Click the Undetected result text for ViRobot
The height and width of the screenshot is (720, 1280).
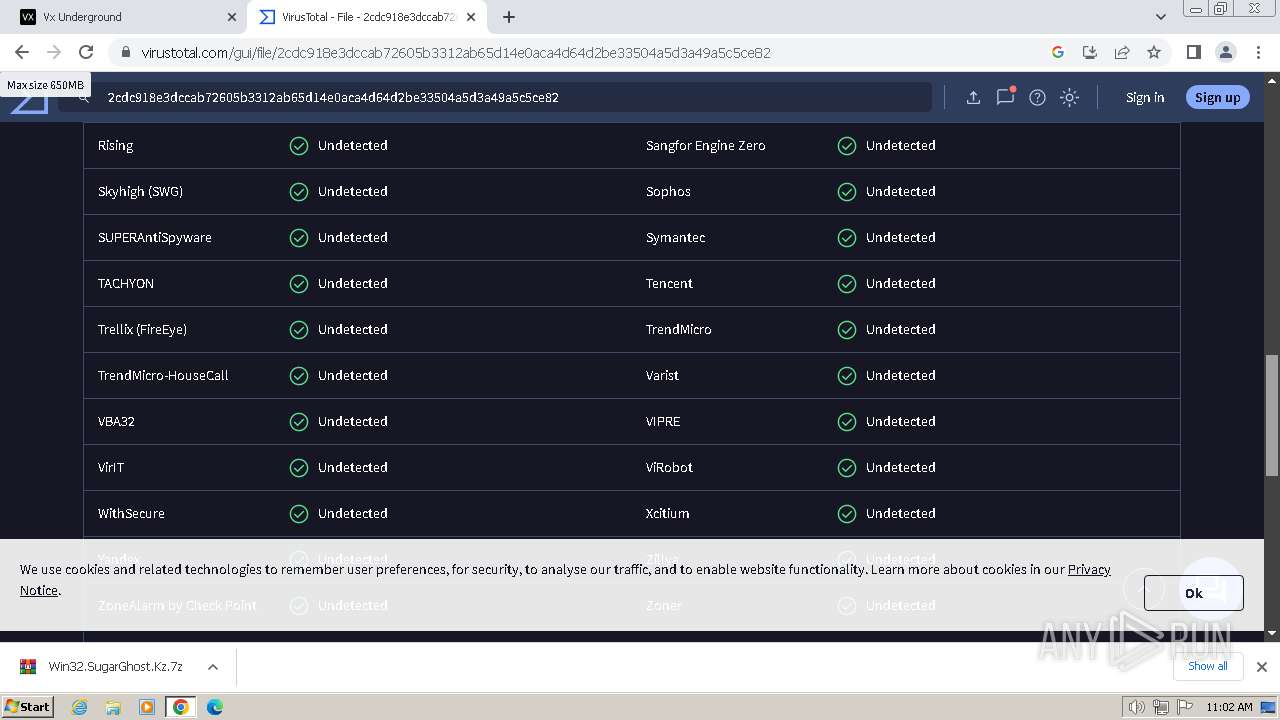(901, 467)
